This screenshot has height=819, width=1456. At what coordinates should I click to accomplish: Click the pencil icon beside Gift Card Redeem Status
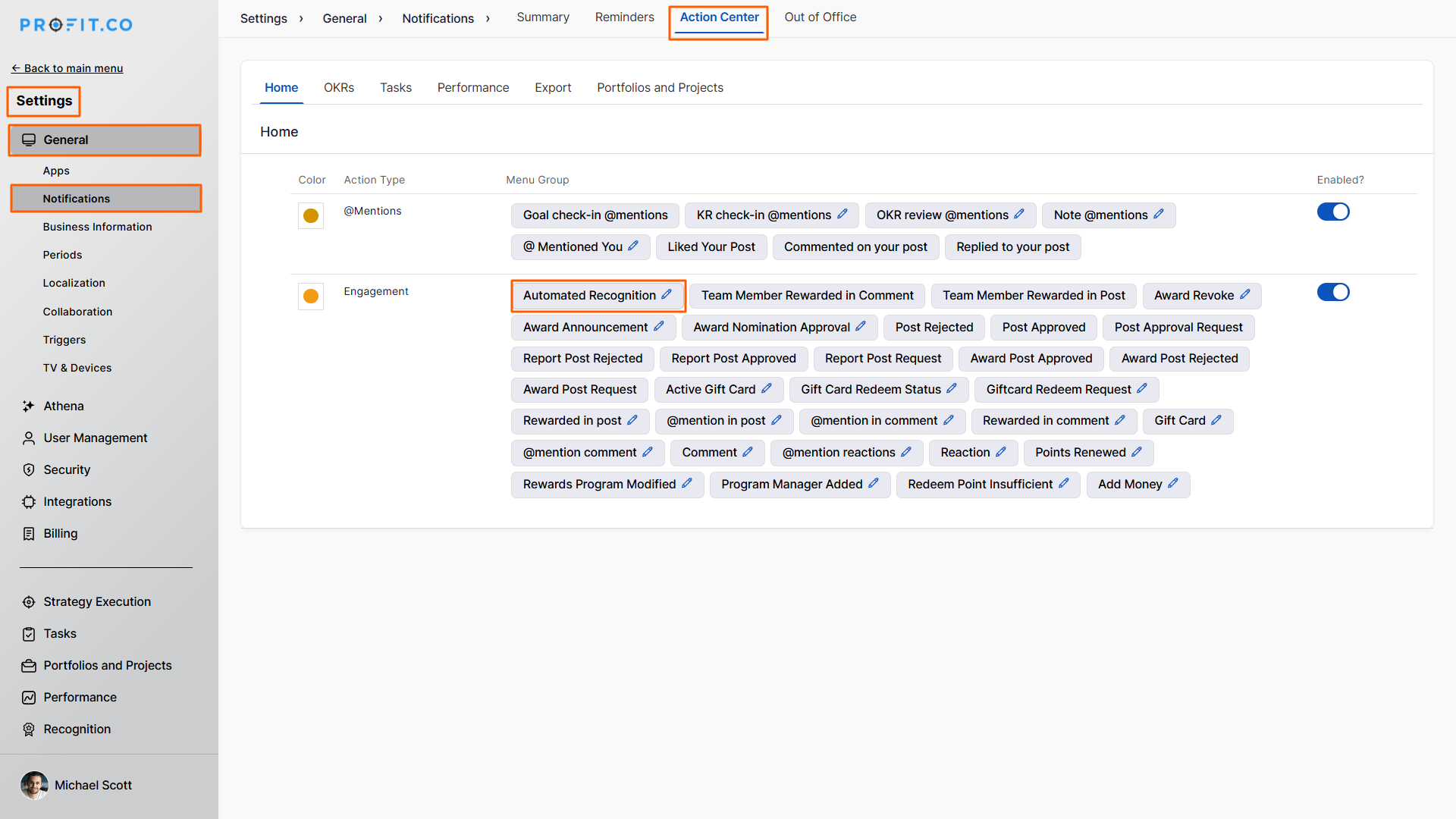[x=952, y=389]
